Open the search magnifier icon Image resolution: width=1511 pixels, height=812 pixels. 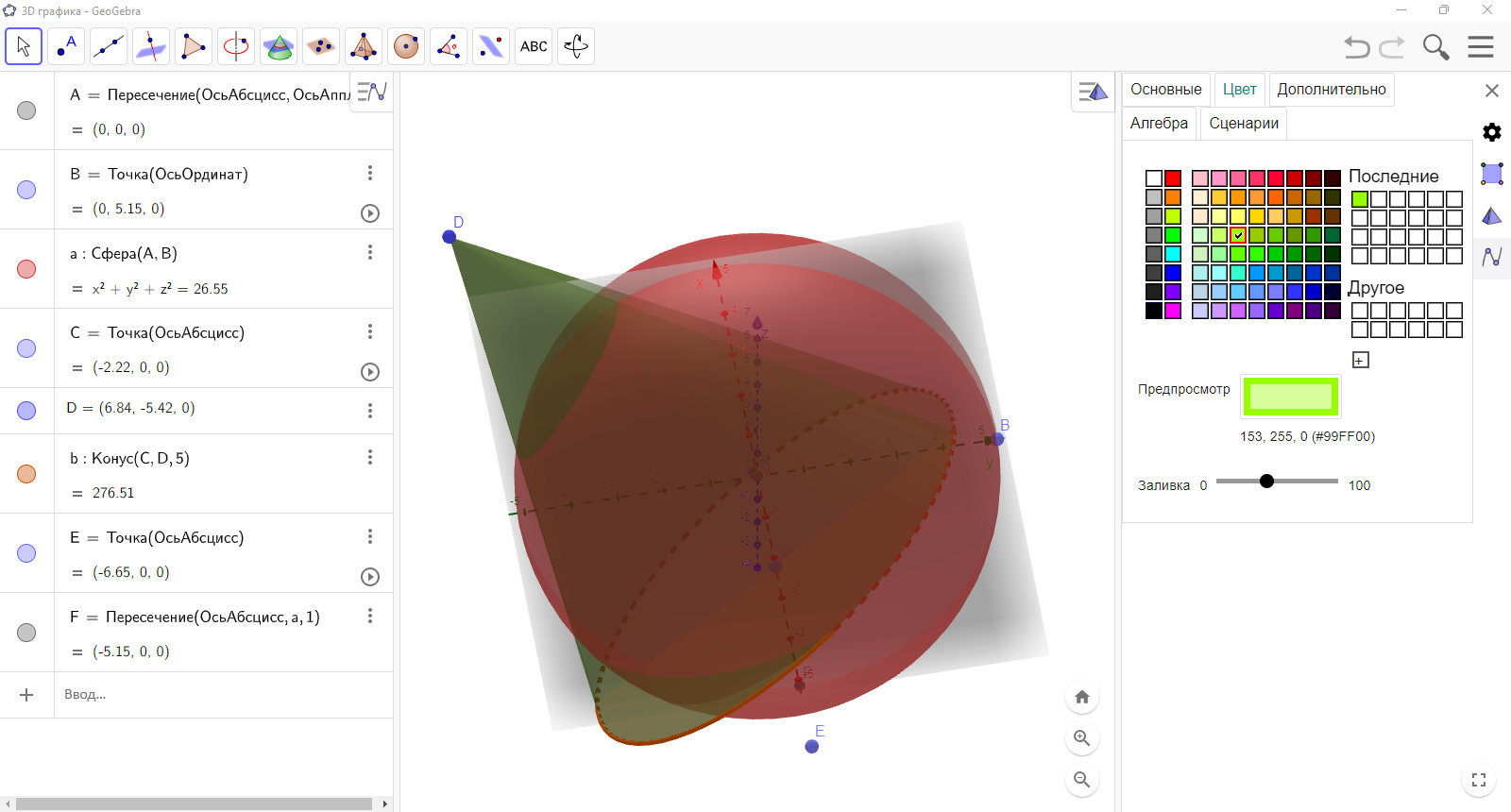coord(1435,46)
